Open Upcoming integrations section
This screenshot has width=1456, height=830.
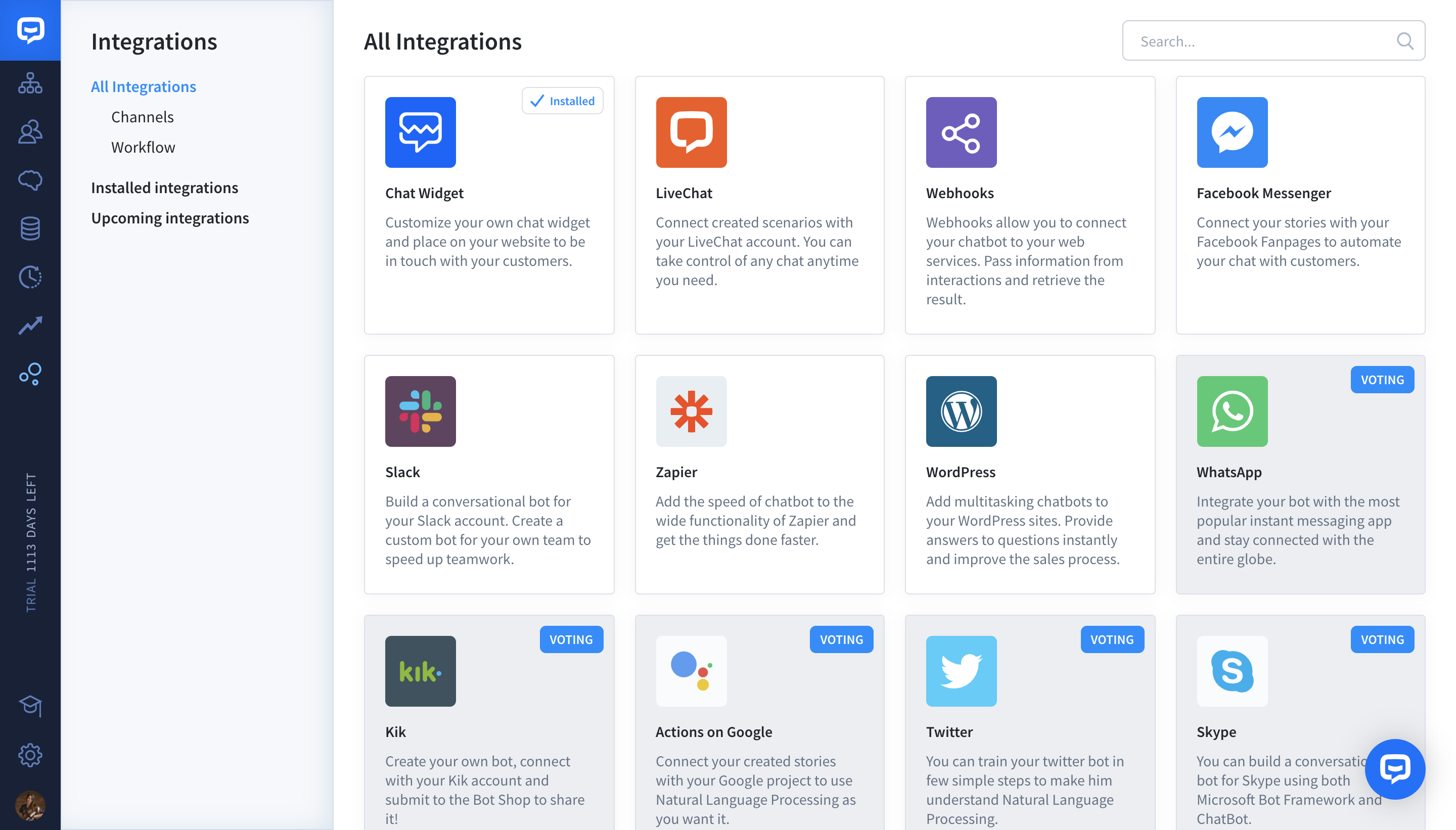tap(170, 218)
